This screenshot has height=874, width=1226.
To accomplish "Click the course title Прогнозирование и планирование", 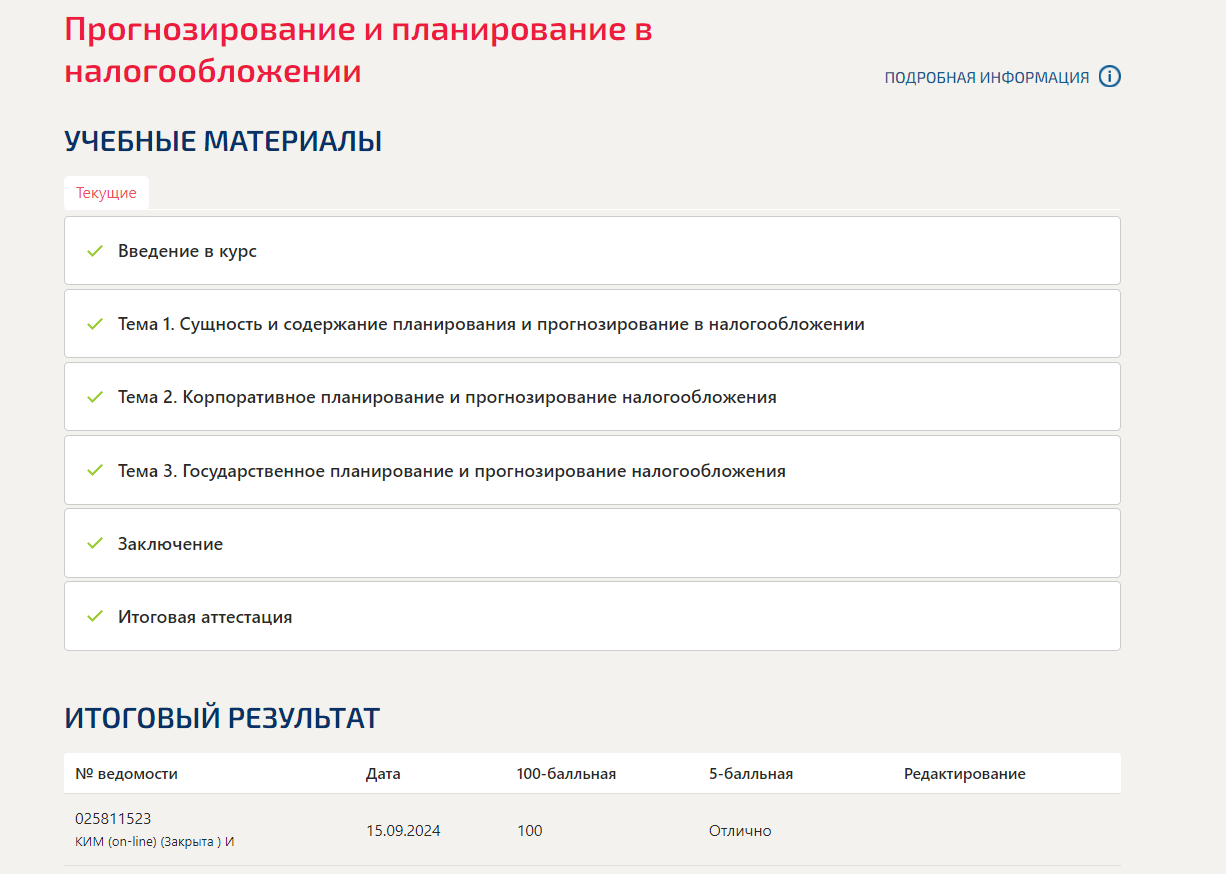I will click(358, 50).
